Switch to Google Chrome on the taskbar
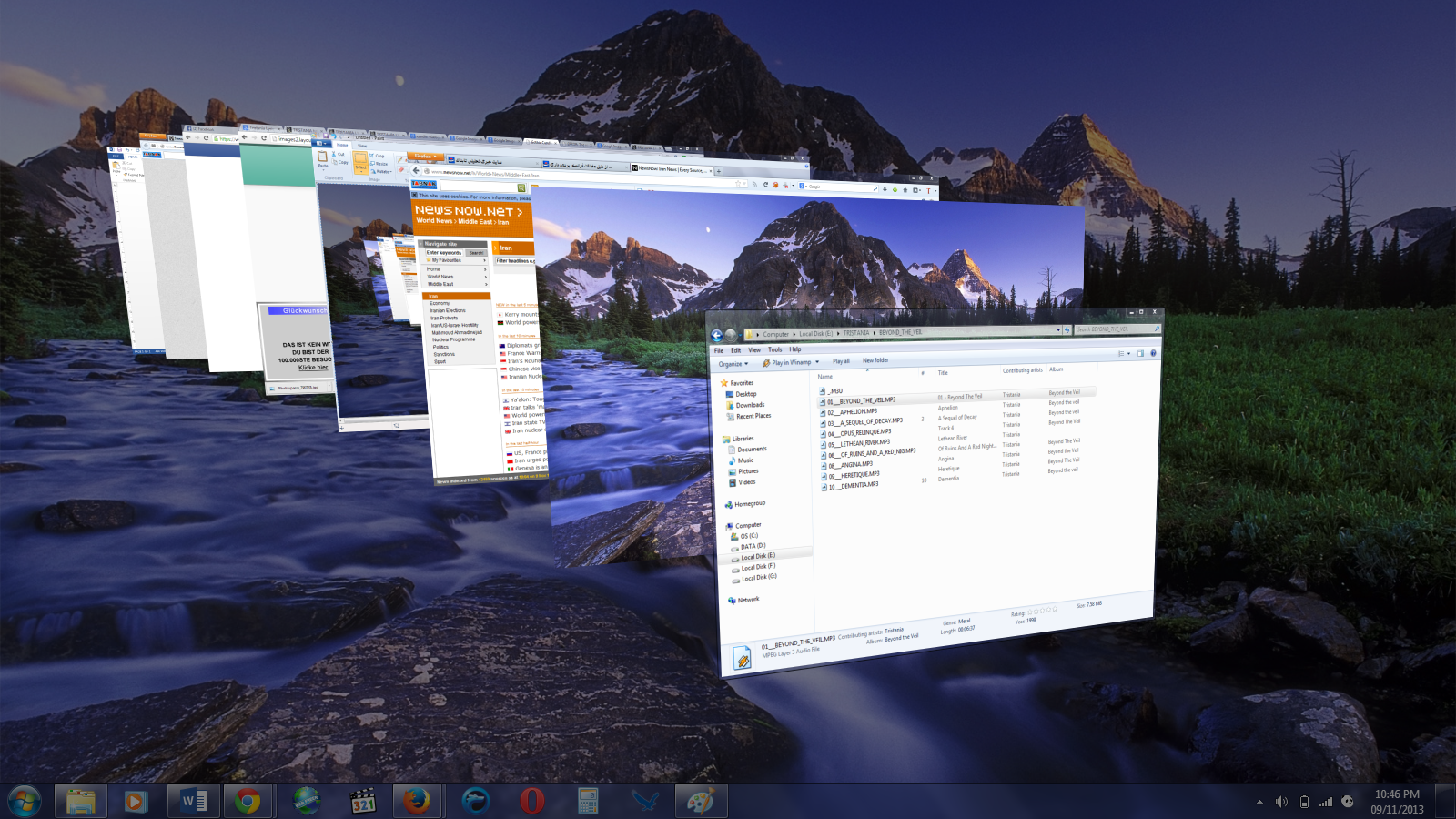This screenshot has width=1456, height=819. [248, 801]
